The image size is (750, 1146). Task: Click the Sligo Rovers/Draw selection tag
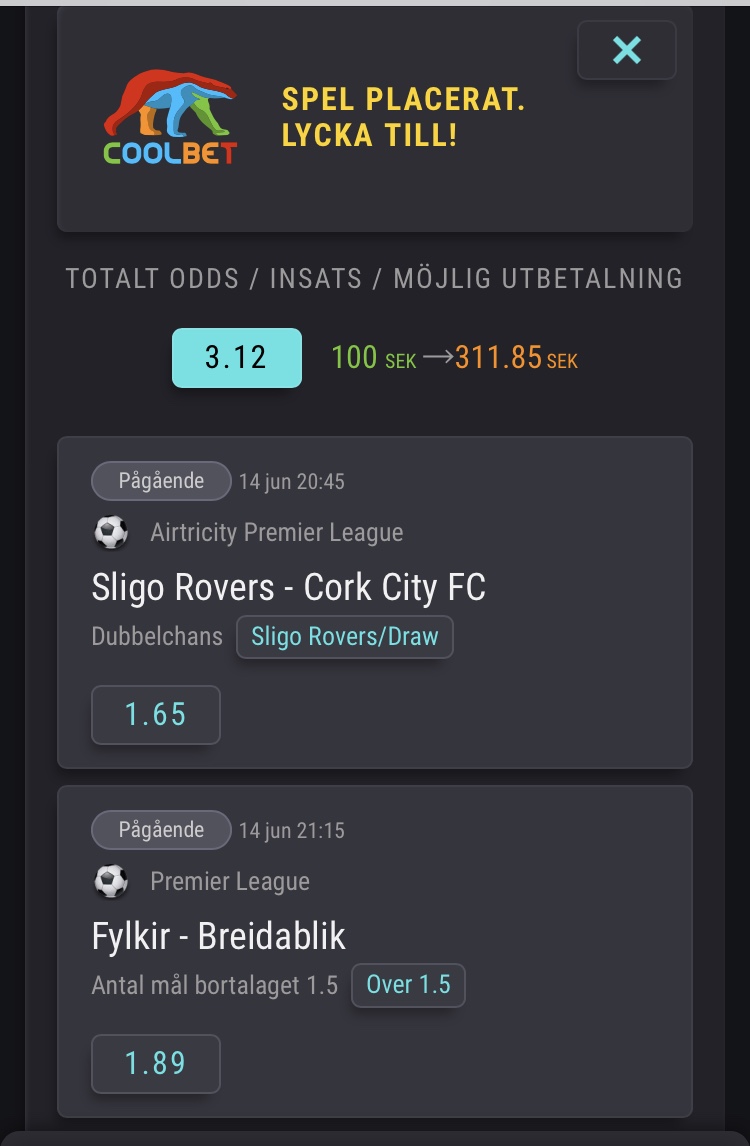pyautogui.click(x=345, y=637)
